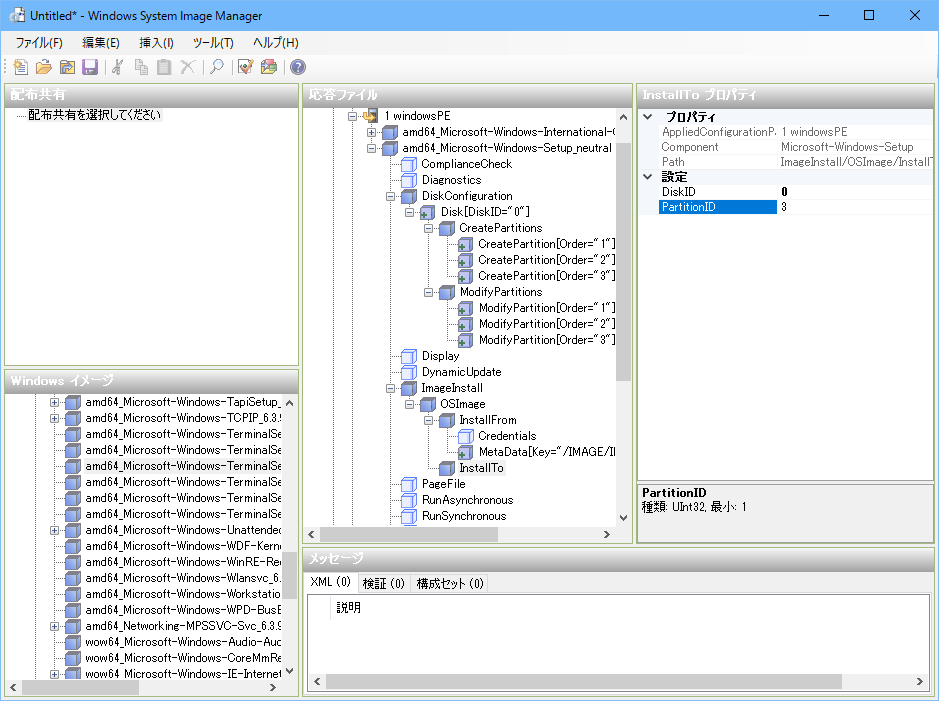Select the PartitionID property row label
The width and height of the screenshot is (939, 701).
pos(717,207)
